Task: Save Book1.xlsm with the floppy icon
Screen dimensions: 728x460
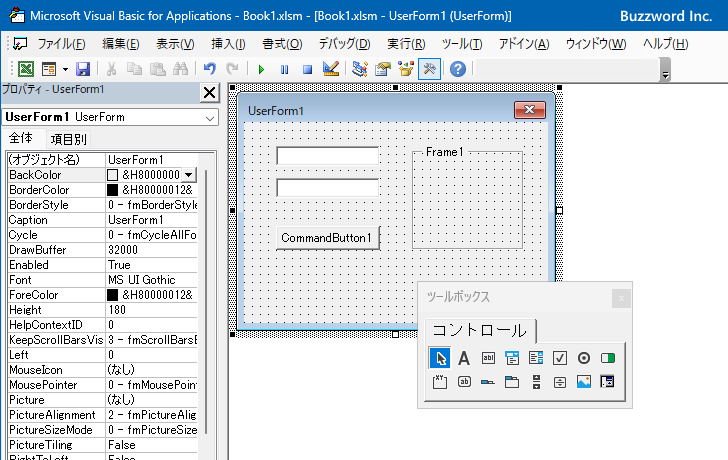Action: coord(83,69)
